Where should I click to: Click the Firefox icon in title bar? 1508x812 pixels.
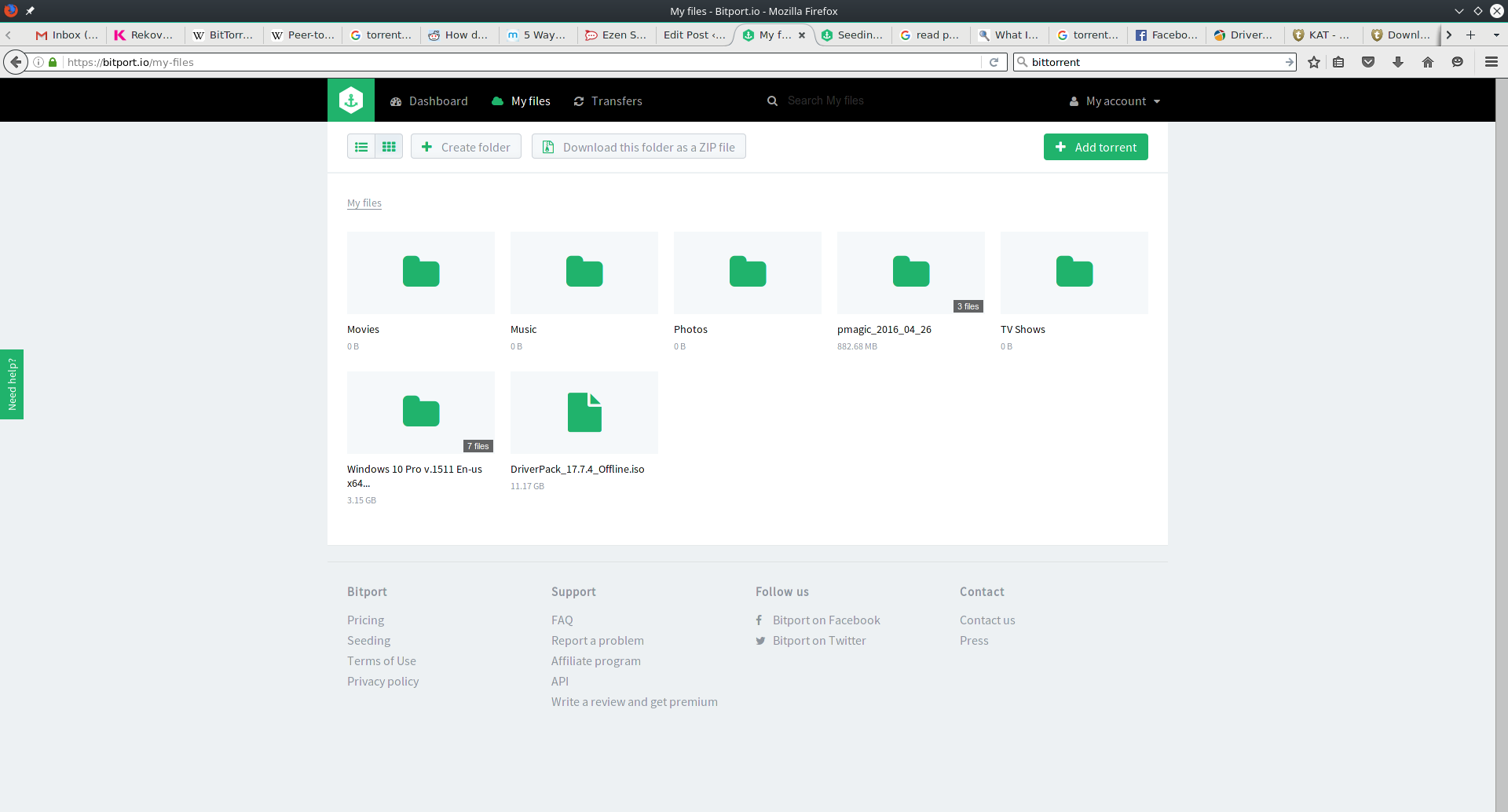pos(10,10)
